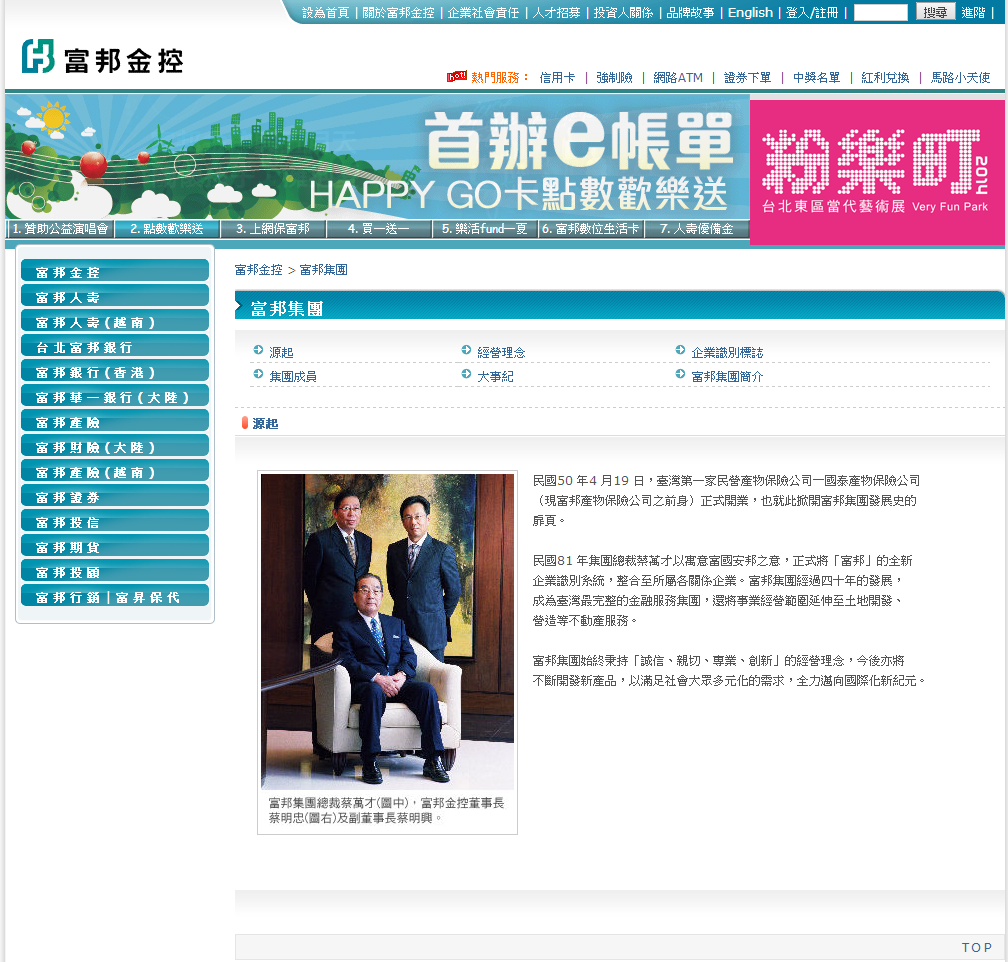Open 富邦期貨 in the sidebar
The width and height of the screenshot is (1008, 962).
coord(115,547)
